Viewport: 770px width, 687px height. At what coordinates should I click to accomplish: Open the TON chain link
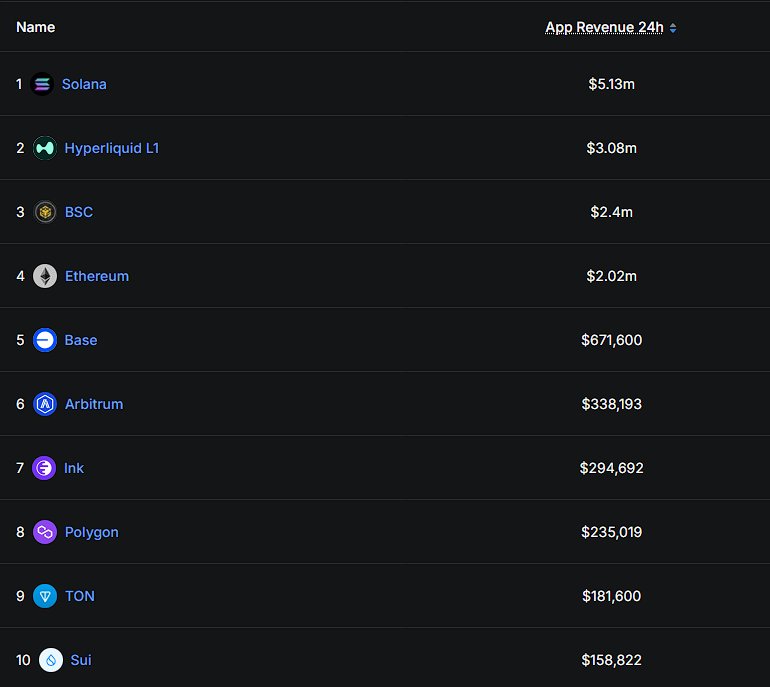(80, 596)
